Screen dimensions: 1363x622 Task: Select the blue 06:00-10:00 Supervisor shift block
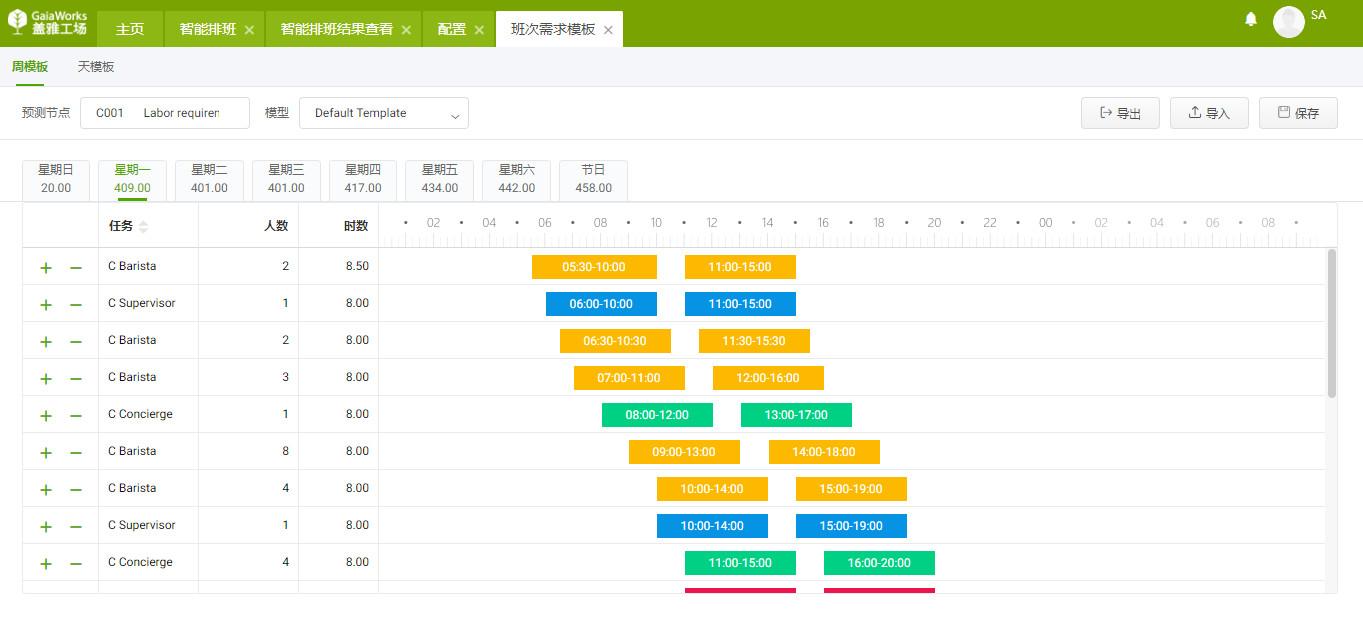[601, 303]
